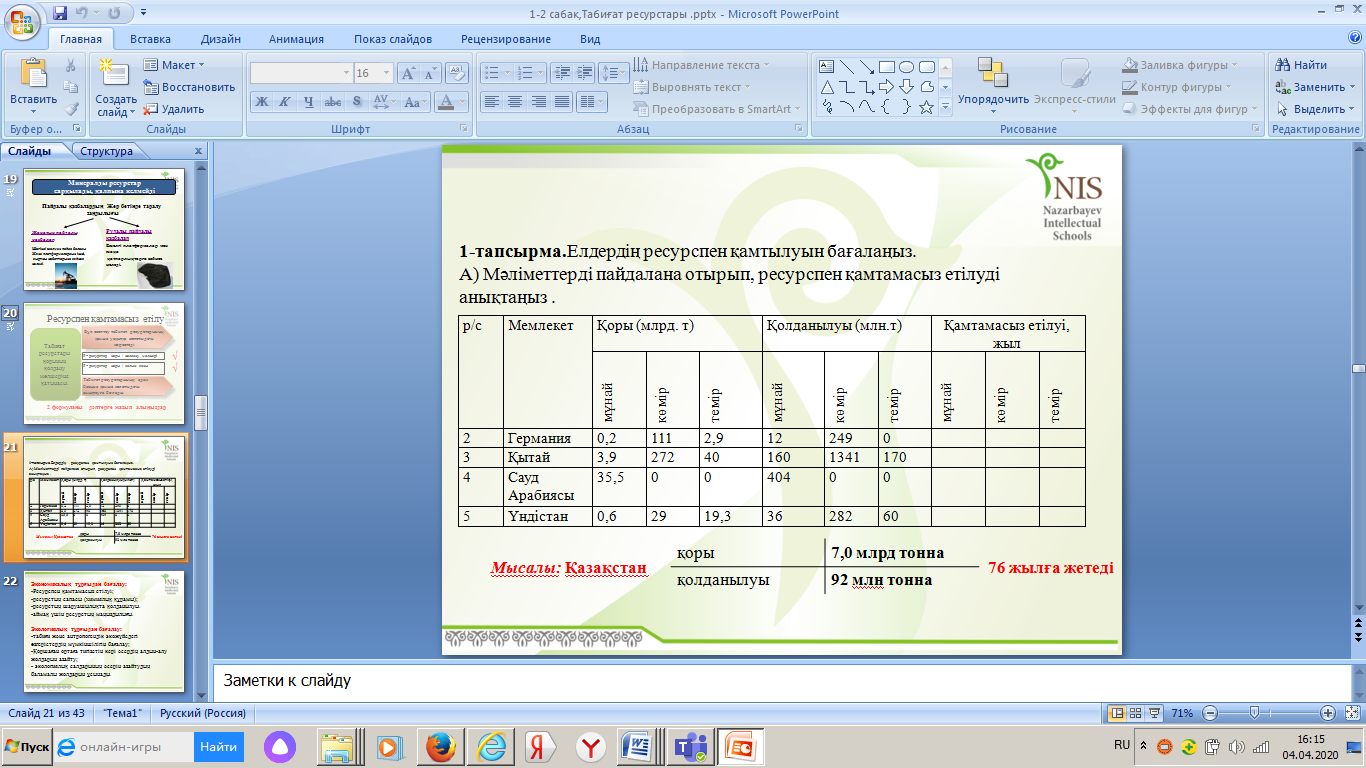Toggle Underline formatting
The image size is (1366, 768).
[309, 102]
